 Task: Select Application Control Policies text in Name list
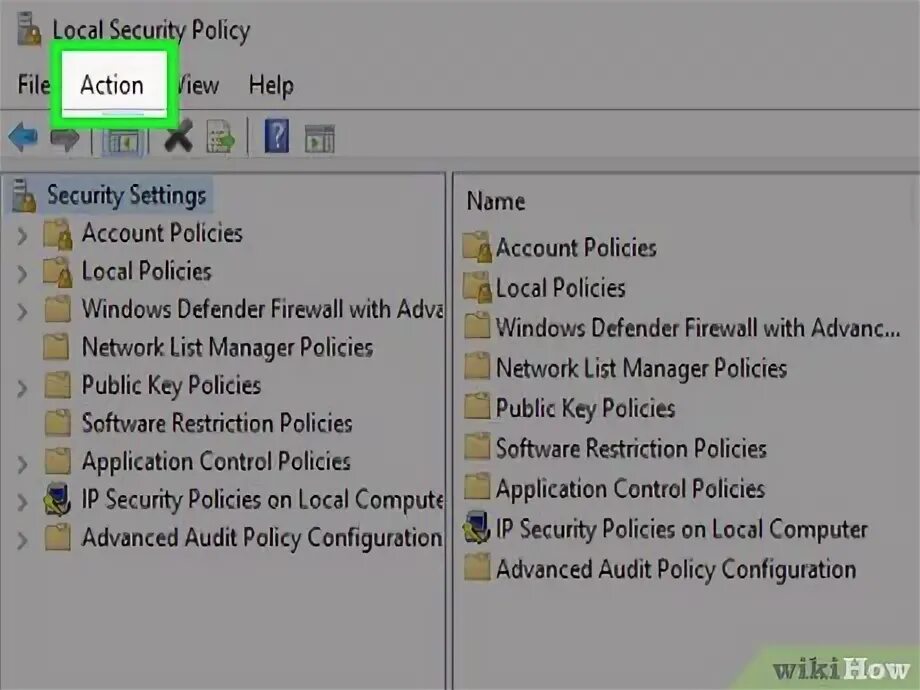click(631, 489)
